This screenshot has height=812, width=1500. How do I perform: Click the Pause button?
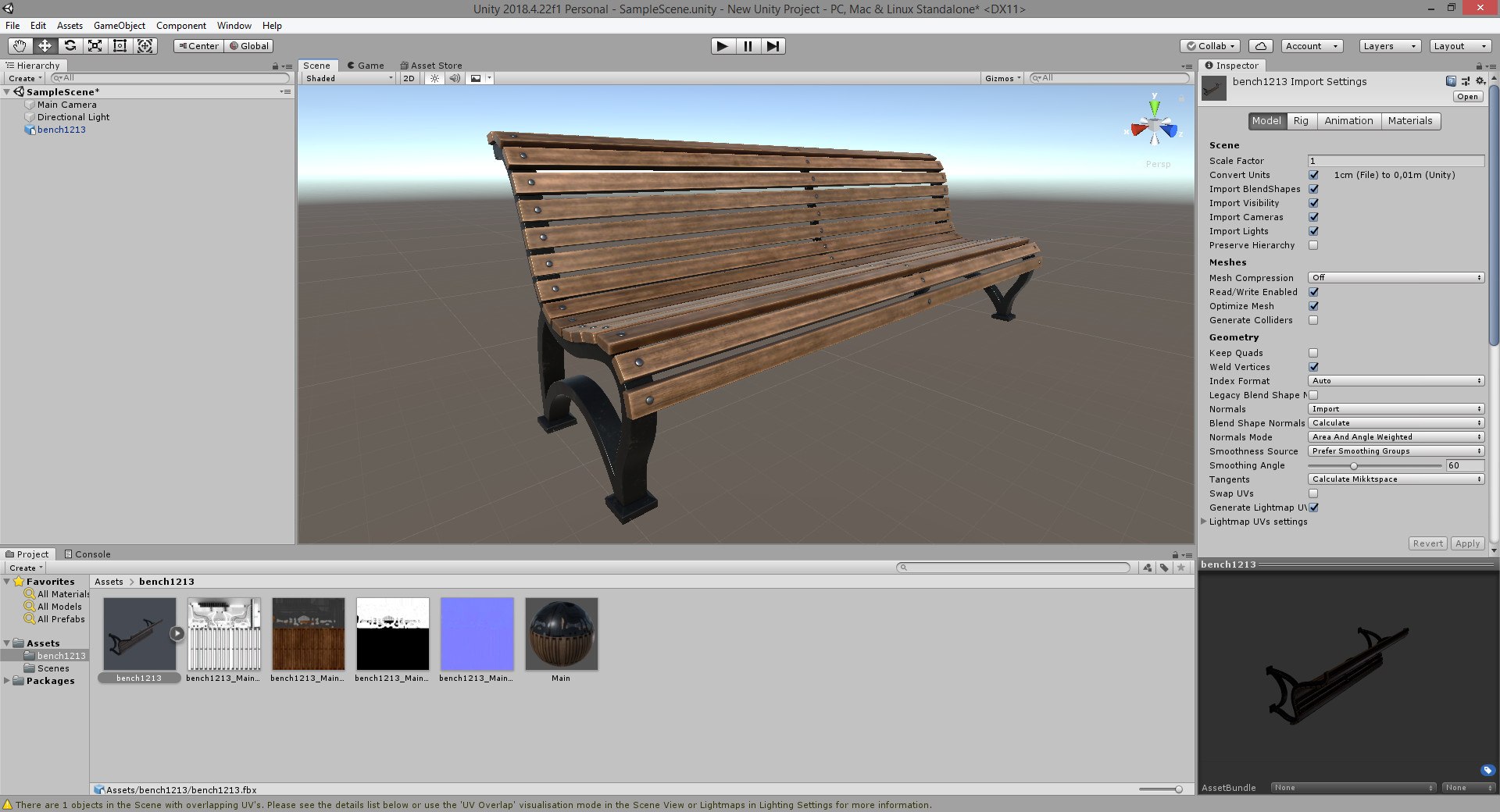748,46
